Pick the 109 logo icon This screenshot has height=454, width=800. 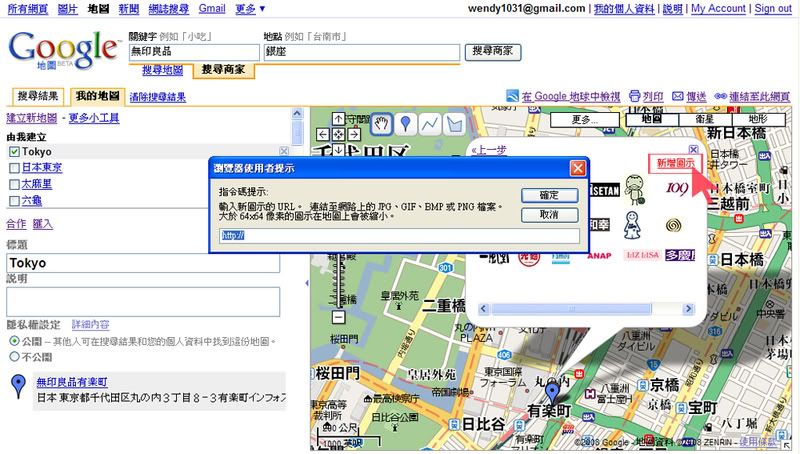tap(677, 187)
